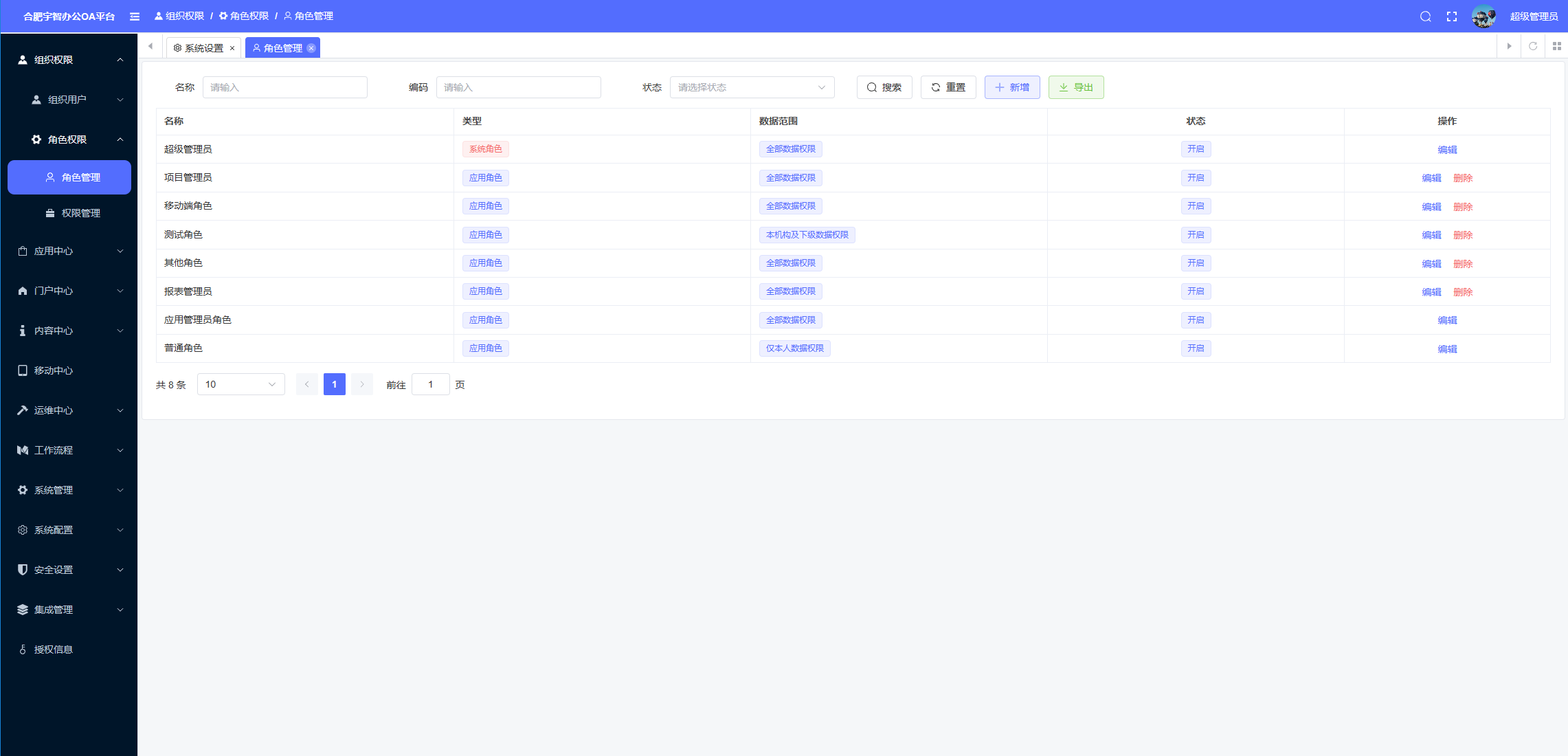
Task: Open the 移动中心 menu item
Action: tap(69, 370)
